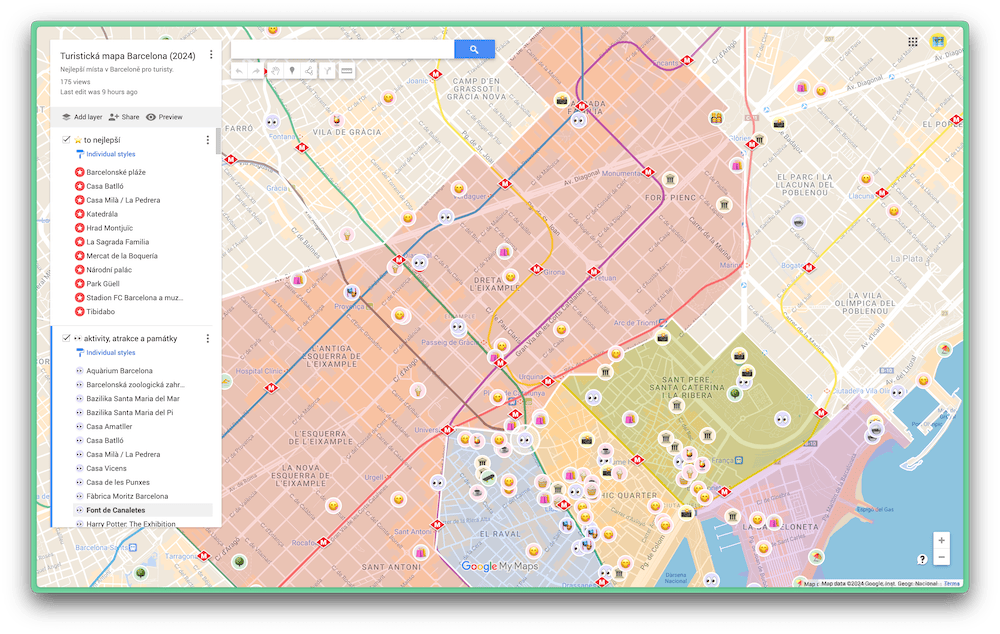
Task: Open the Add directions tool
Action: pos(327,71)
